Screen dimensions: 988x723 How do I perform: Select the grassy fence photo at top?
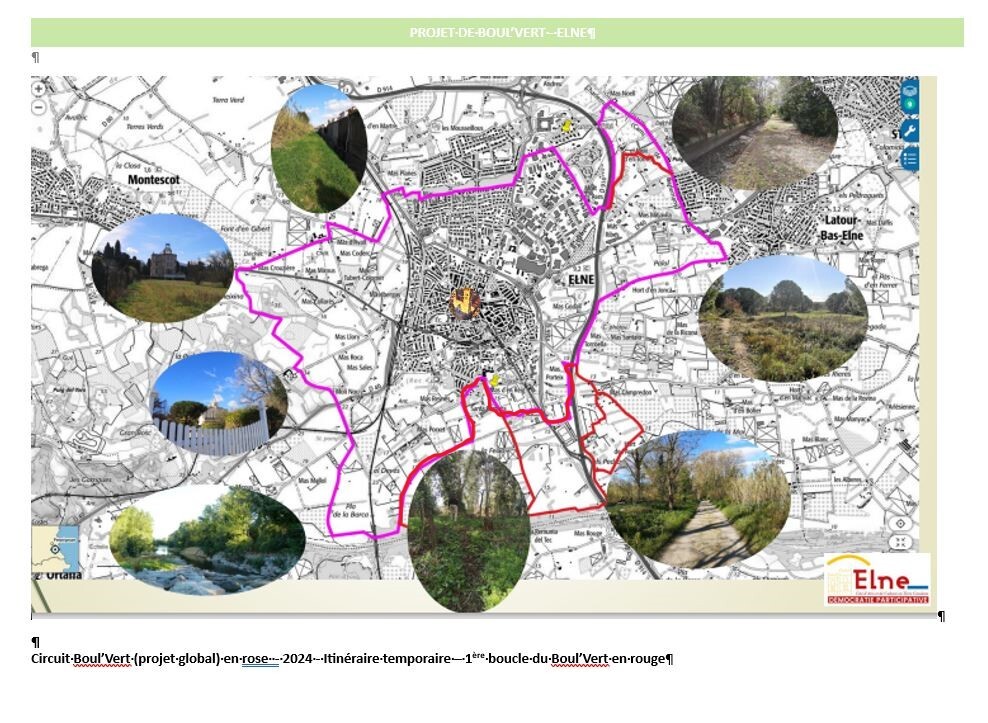click(318, 148)
